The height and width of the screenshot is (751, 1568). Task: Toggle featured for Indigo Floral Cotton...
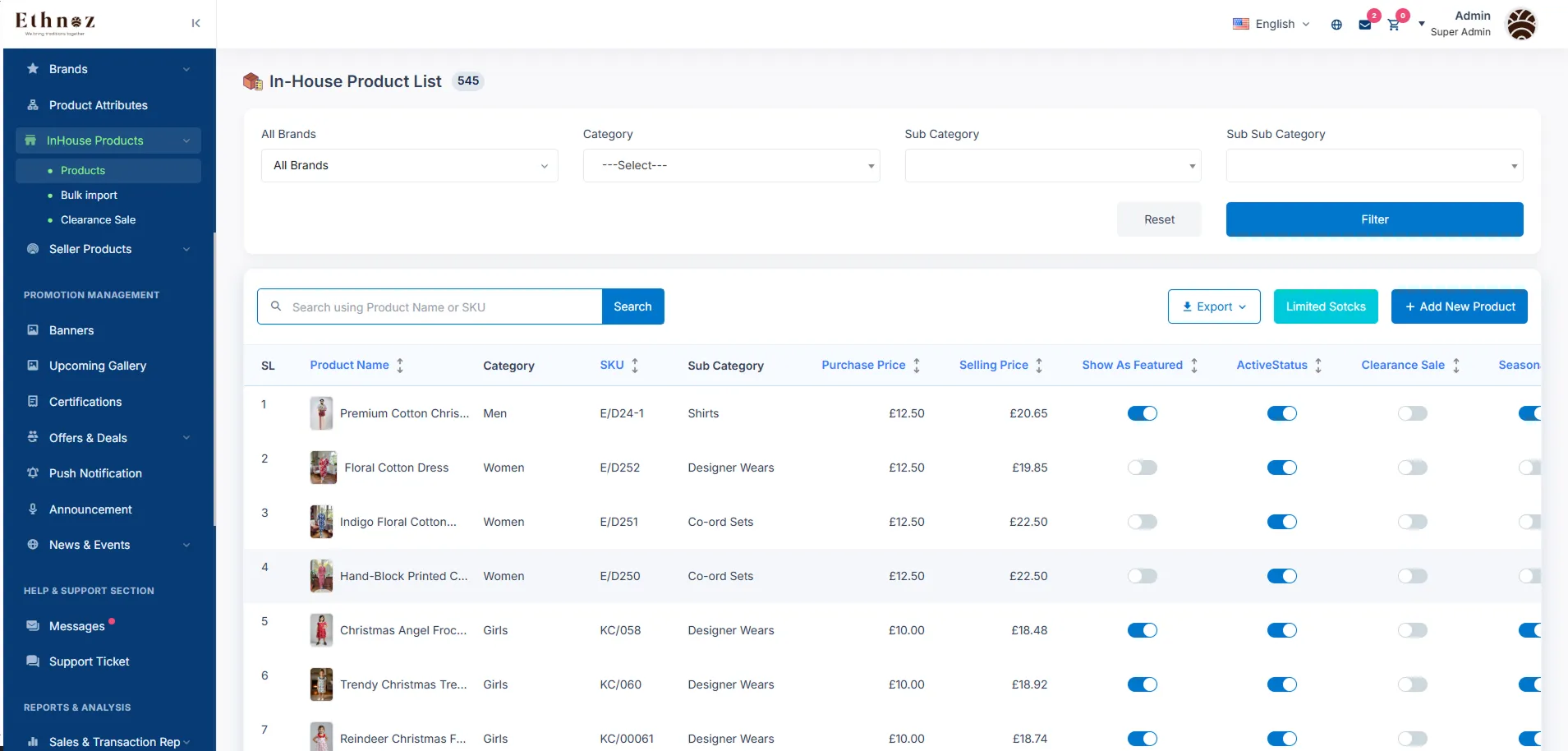(1143, 522)
